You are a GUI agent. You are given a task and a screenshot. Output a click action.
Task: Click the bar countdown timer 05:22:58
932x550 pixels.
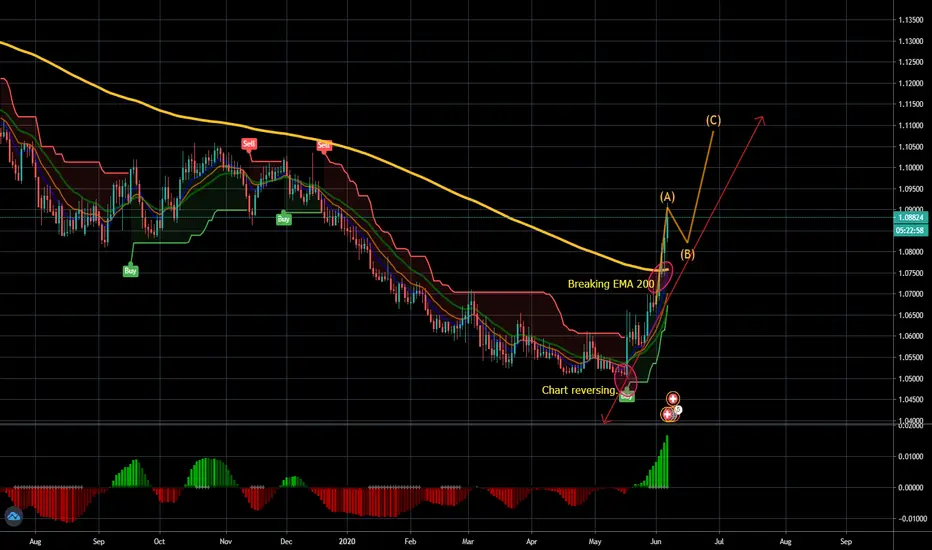pos(911,230)
